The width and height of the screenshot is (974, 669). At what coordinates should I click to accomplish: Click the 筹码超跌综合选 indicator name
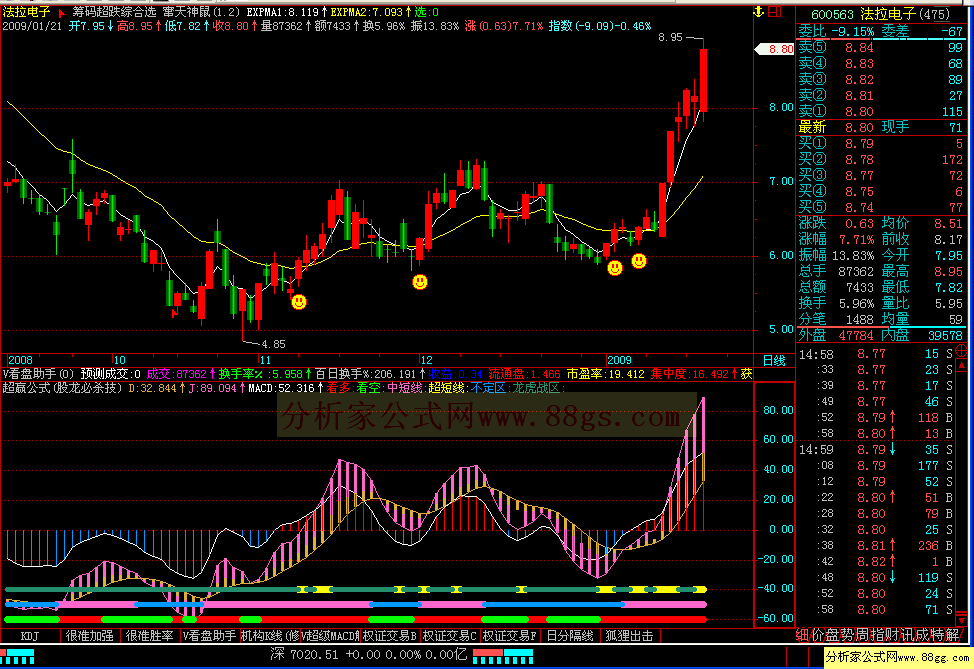pyautogui.click(x=114, y=12)
